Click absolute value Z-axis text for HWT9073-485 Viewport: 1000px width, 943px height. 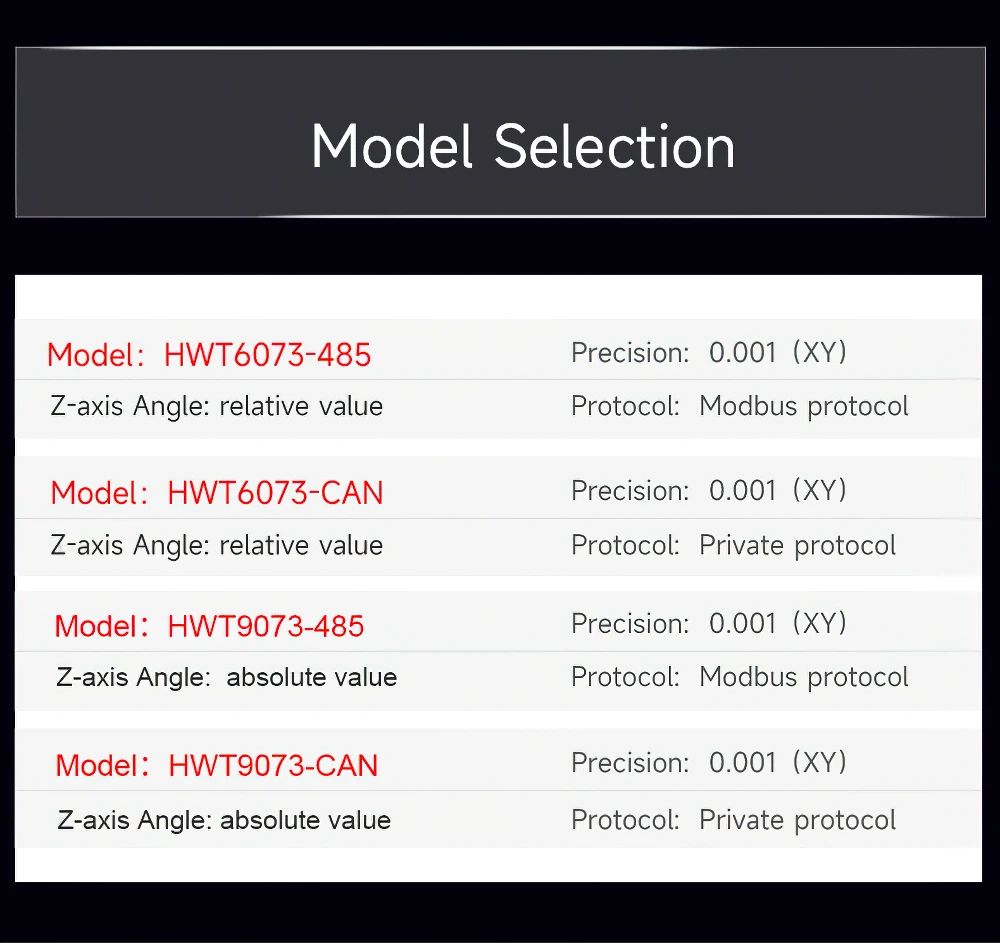click(312, 677)
